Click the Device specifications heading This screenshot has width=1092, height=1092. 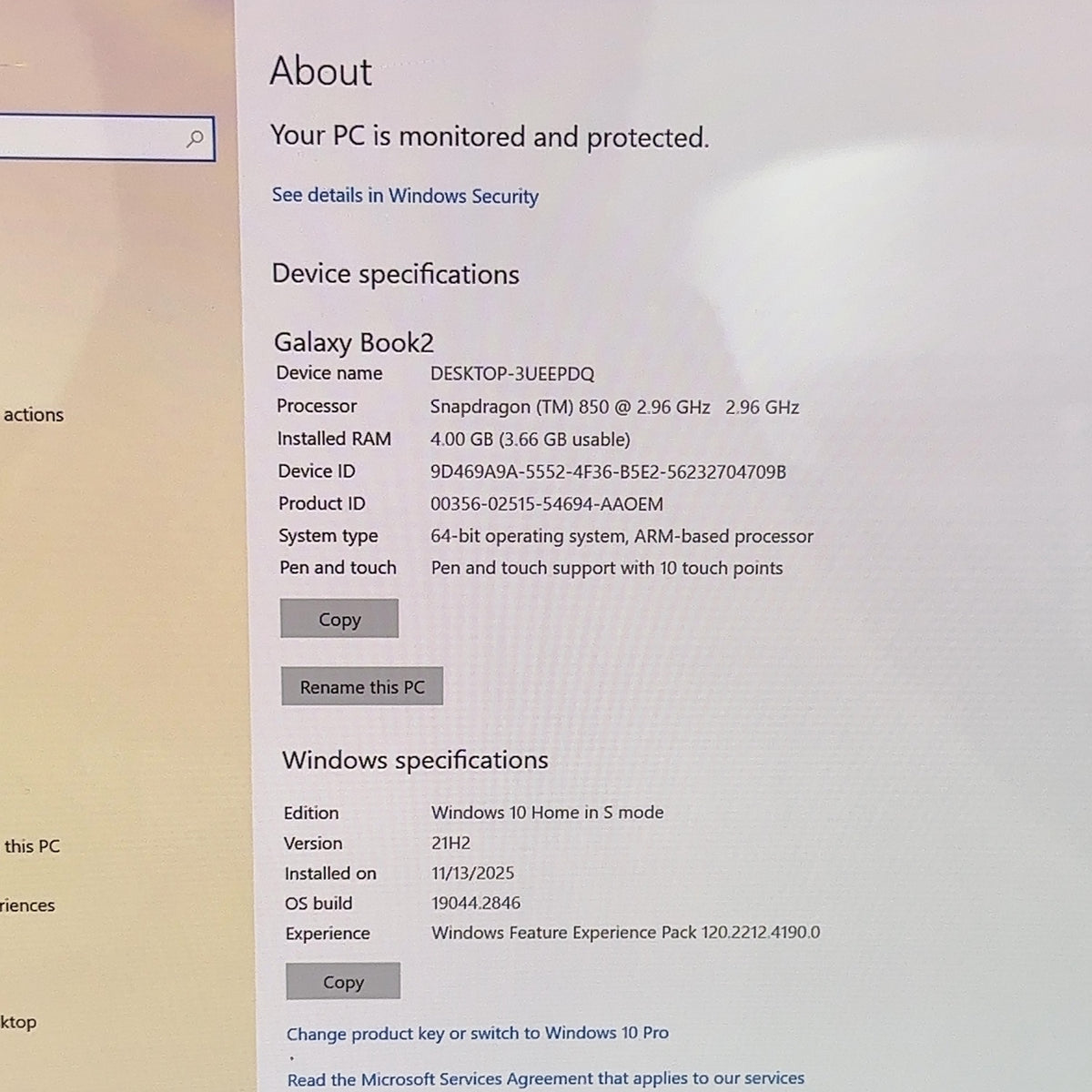pyautogui.click(x=396, y=275)
